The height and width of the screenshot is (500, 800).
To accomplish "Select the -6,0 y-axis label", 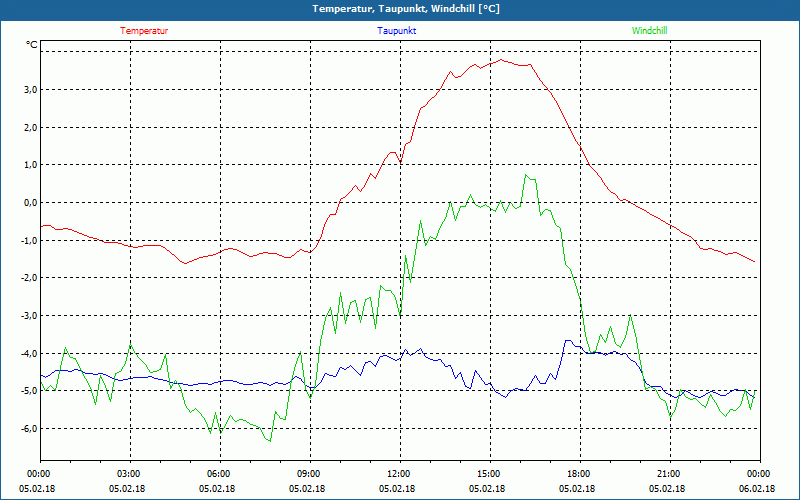I will pyautogui.click(x=30, y=429).
